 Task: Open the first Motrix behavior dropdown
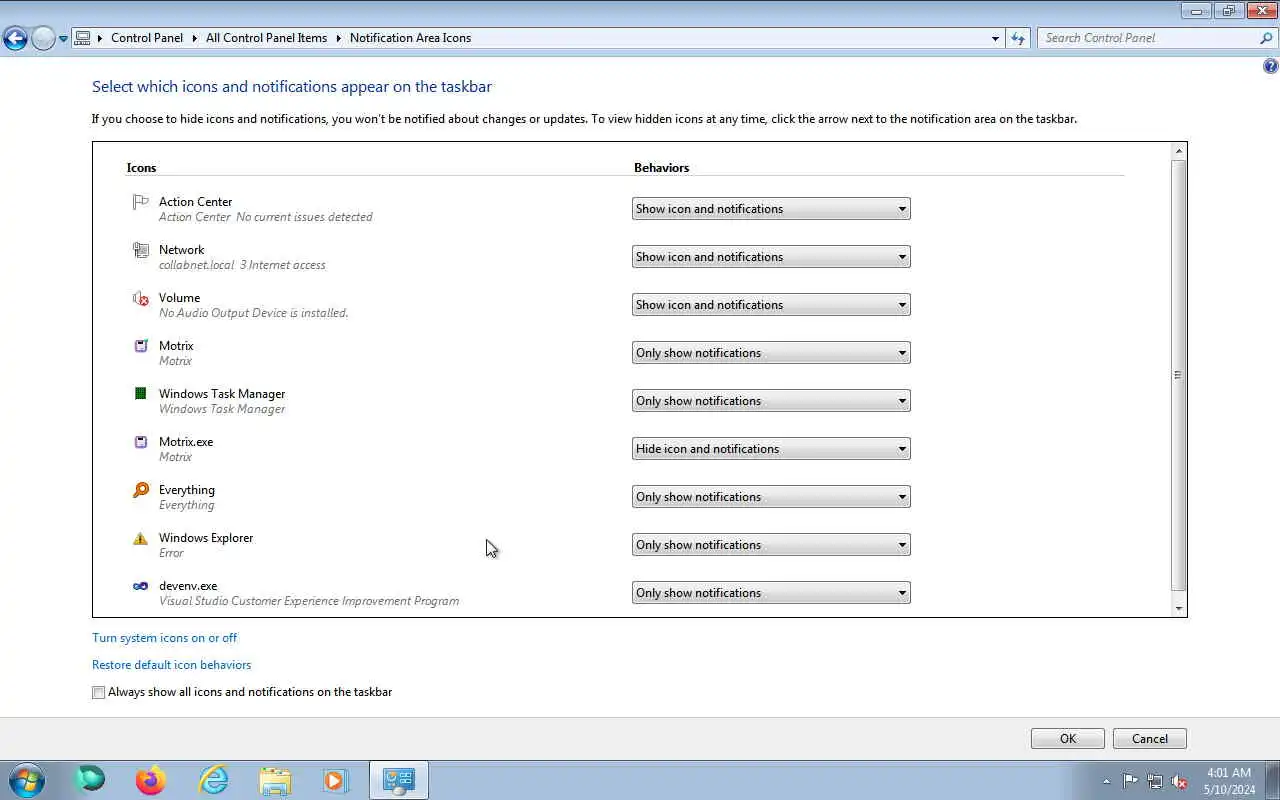(x=771, y=353)
